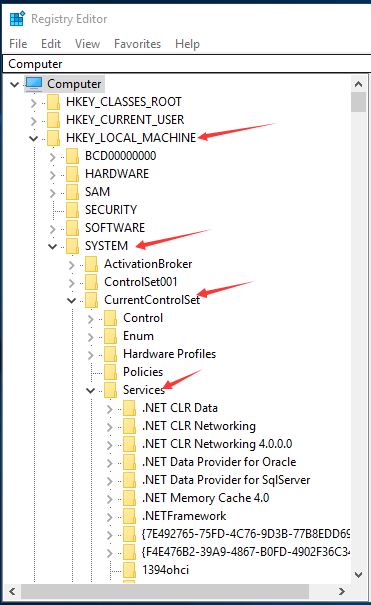Viewport: 371px width, 605px height.
Task: Select the .NET Data Provider for Oracle key
Action: pyautogui.click(x=219, y=462)
